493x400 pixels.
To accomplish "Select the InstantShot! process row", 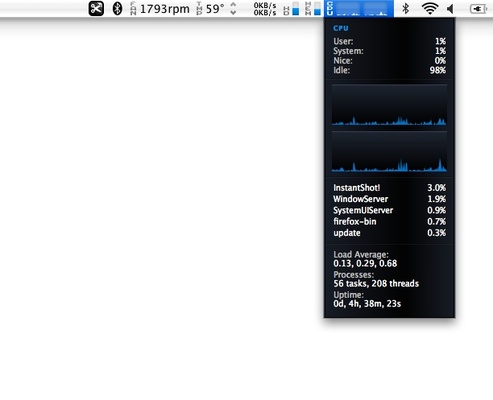I will [x=389, y=188].
